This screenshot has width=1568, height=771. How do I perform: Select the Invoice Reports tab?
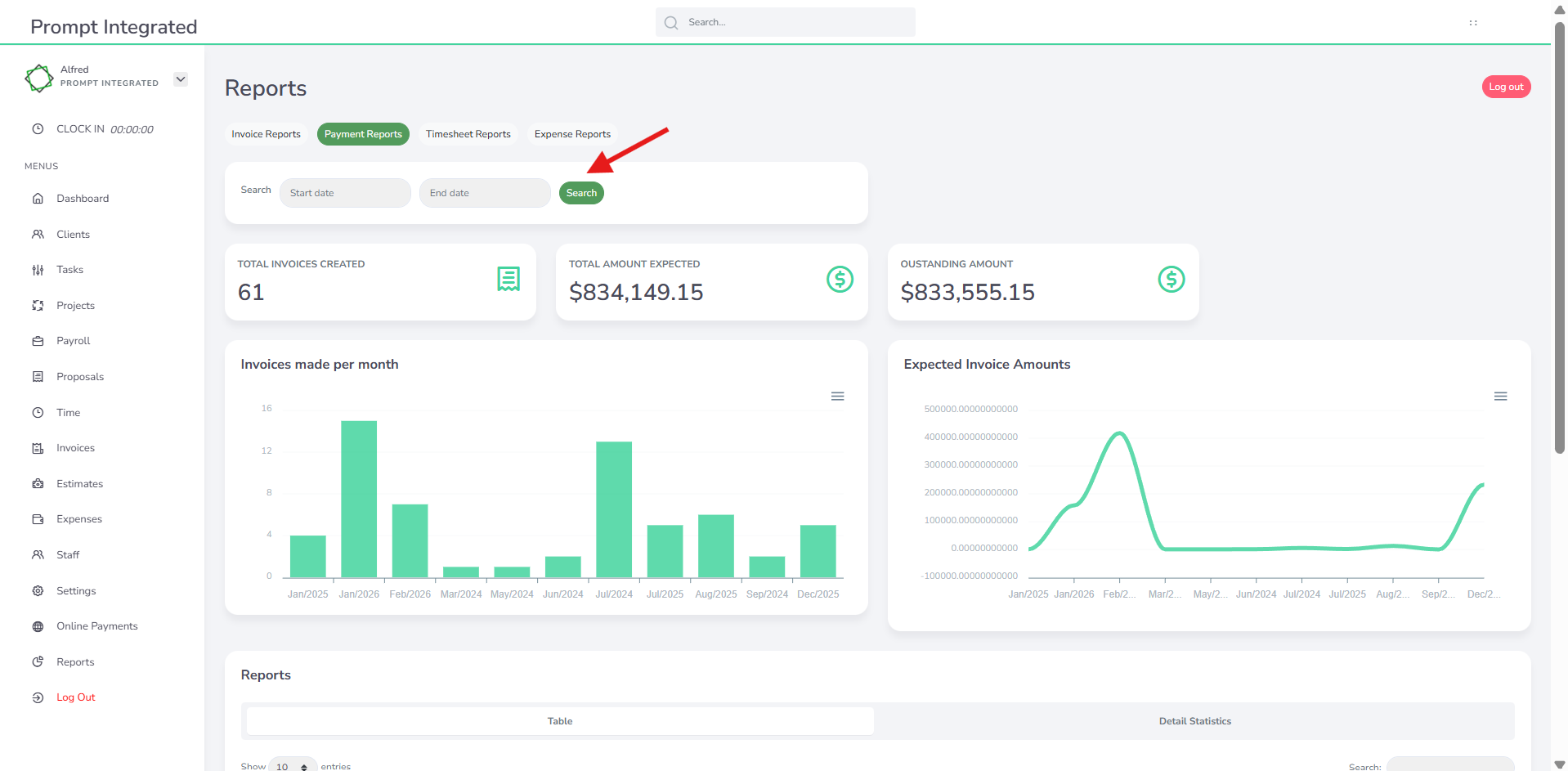266,134
